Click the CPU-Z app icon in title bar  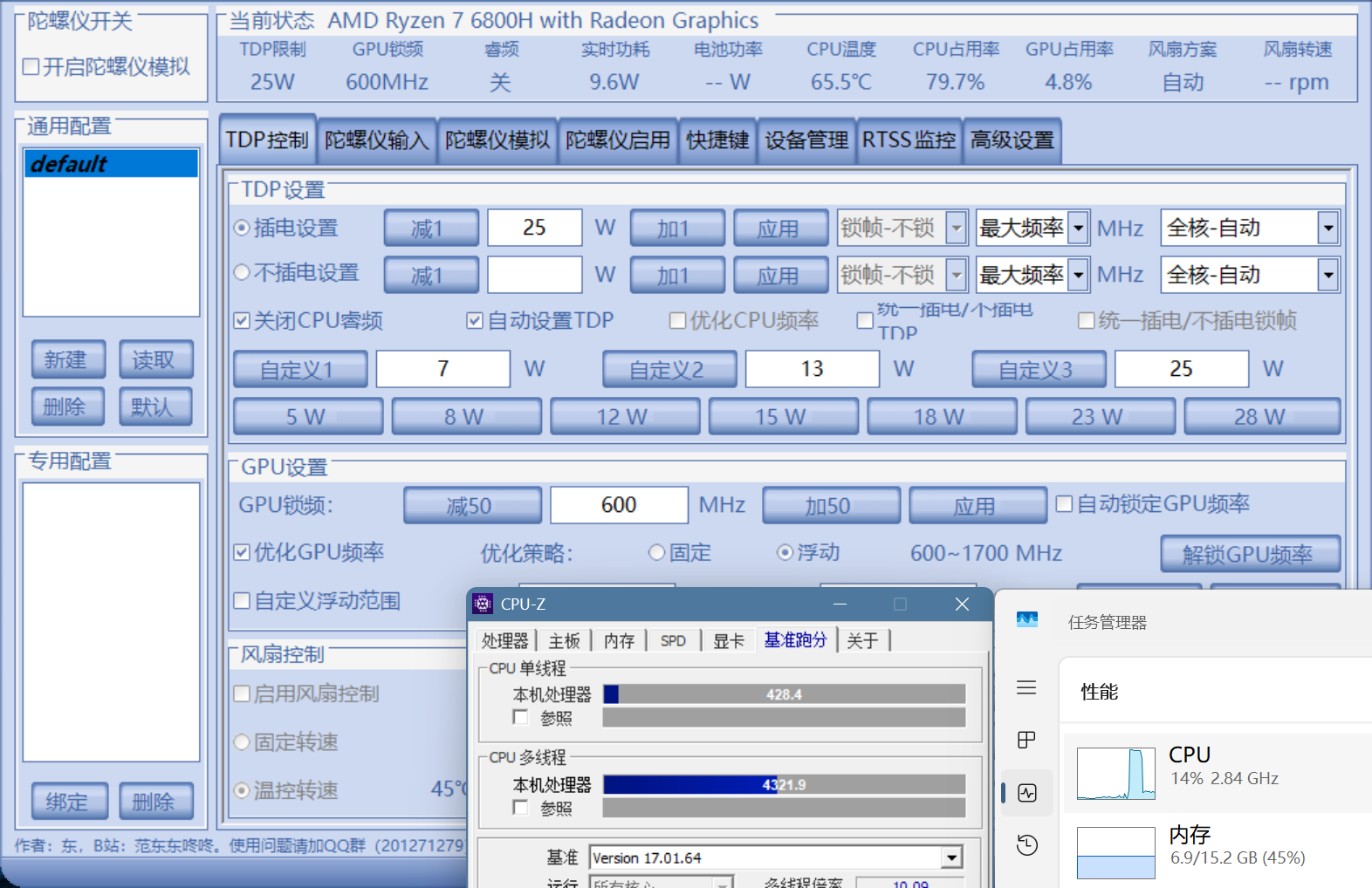[483, 604]
